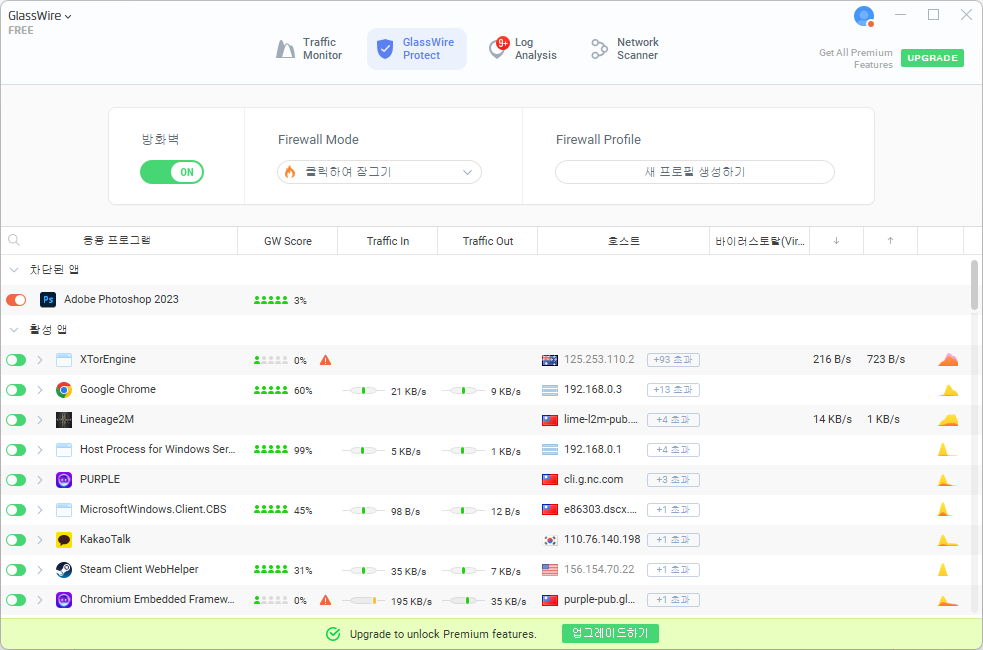Go to the Network Scanner tab
The width and height of the screenshot is (983, 650).
coord(625,48)
